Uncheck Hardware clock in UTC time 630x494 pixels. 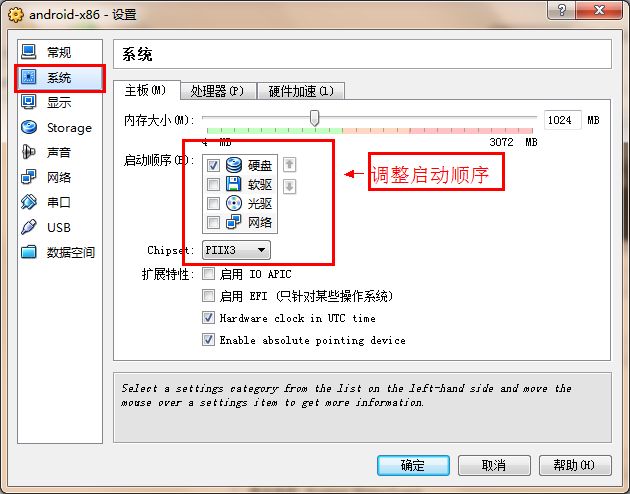208,318
